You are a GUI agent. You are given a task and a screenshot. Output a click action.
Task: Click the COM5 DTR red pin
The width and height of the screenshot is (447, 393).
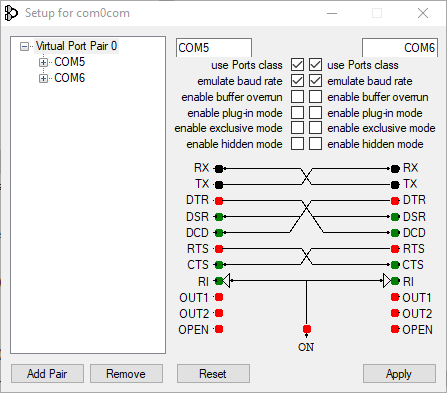point(219,201)
